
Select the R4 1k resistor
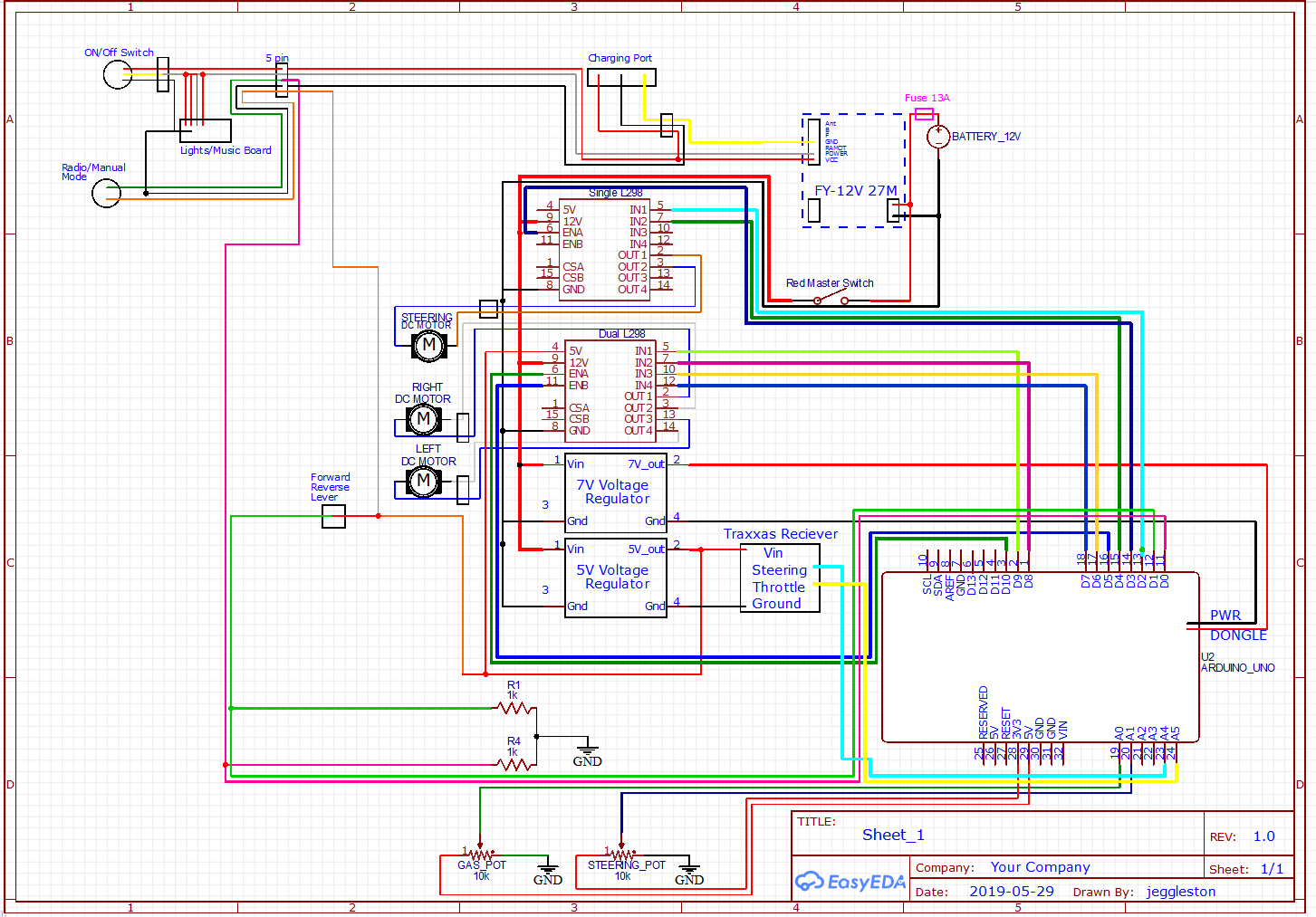pos(514,765)
